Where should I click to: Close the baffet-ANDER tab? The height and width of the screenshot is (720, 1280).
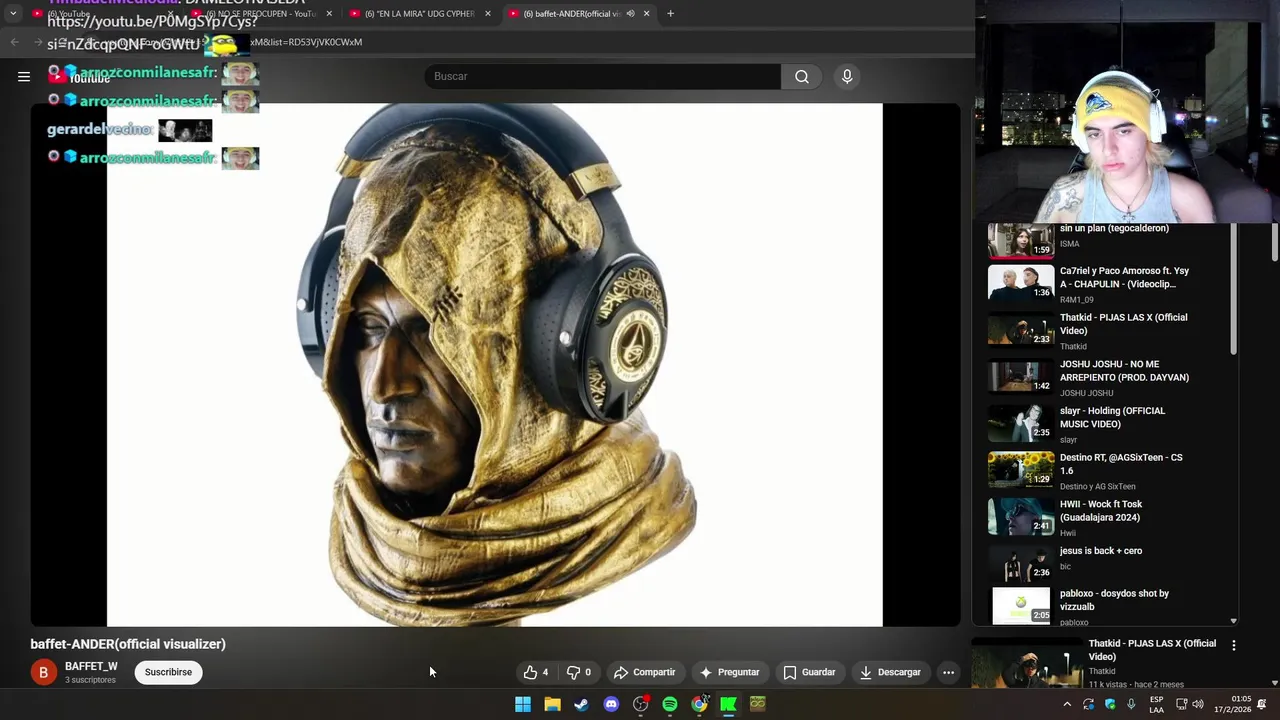tap(646, 13)
